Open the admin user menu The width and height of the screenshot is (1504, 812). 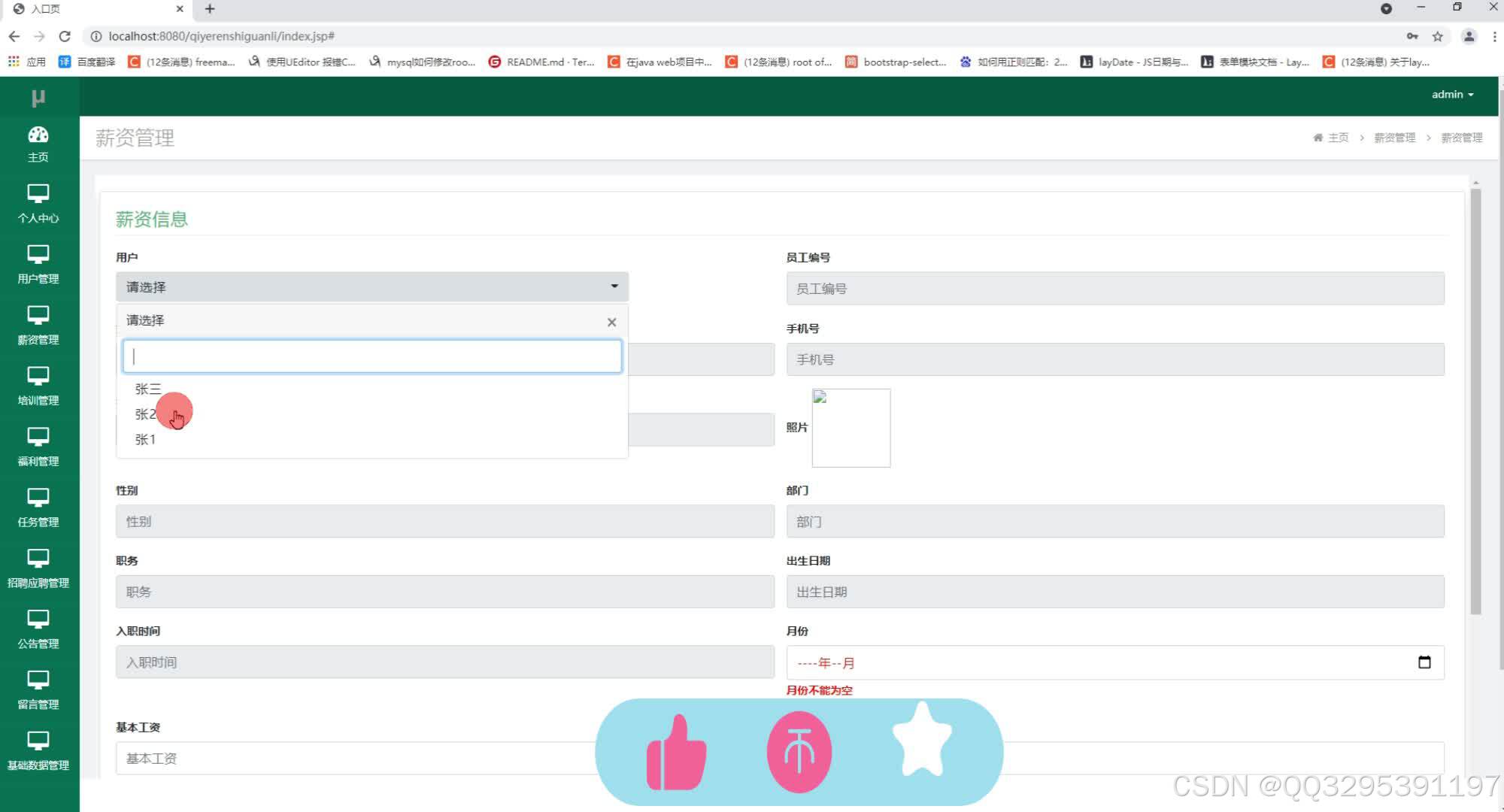[x=1452, y=95]
